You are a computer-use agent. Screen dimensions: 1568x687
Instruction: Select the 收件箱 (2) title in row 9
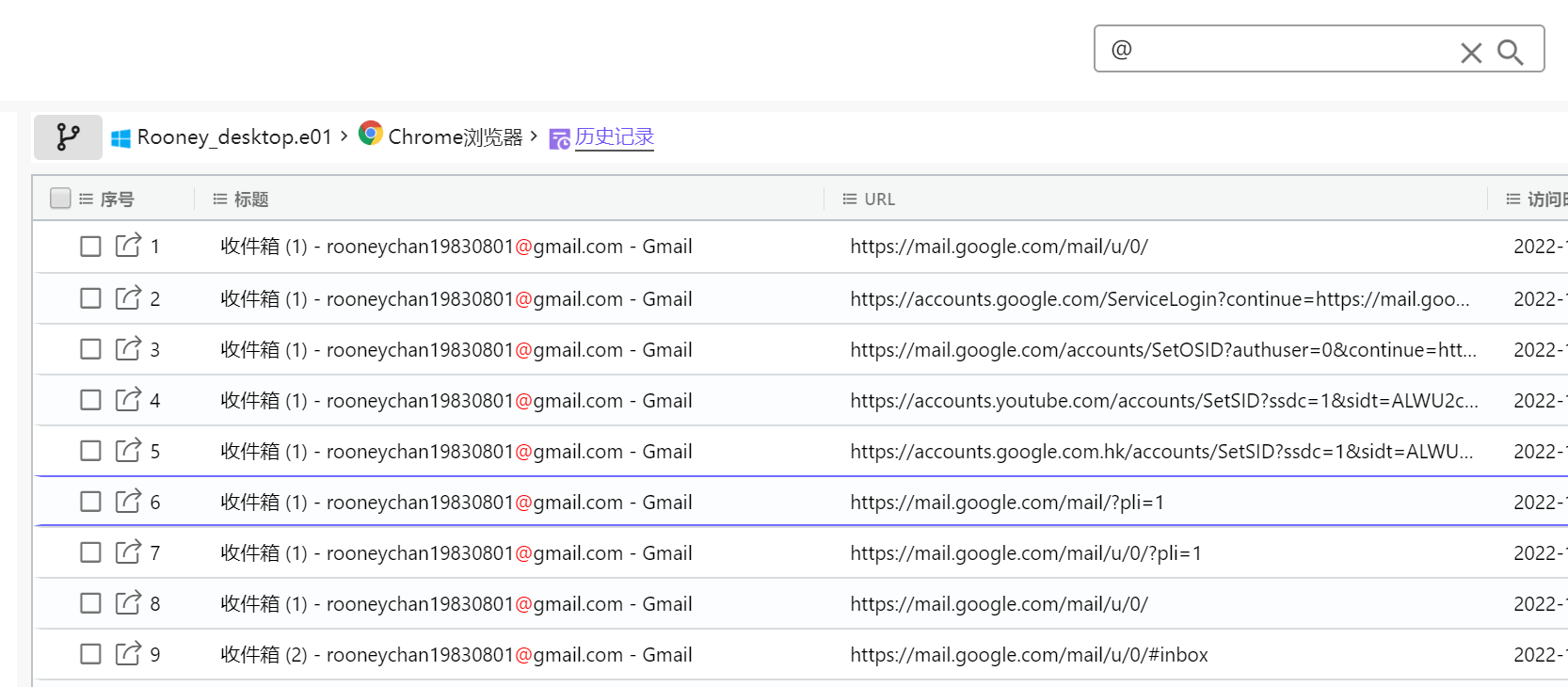pos(456,655)
